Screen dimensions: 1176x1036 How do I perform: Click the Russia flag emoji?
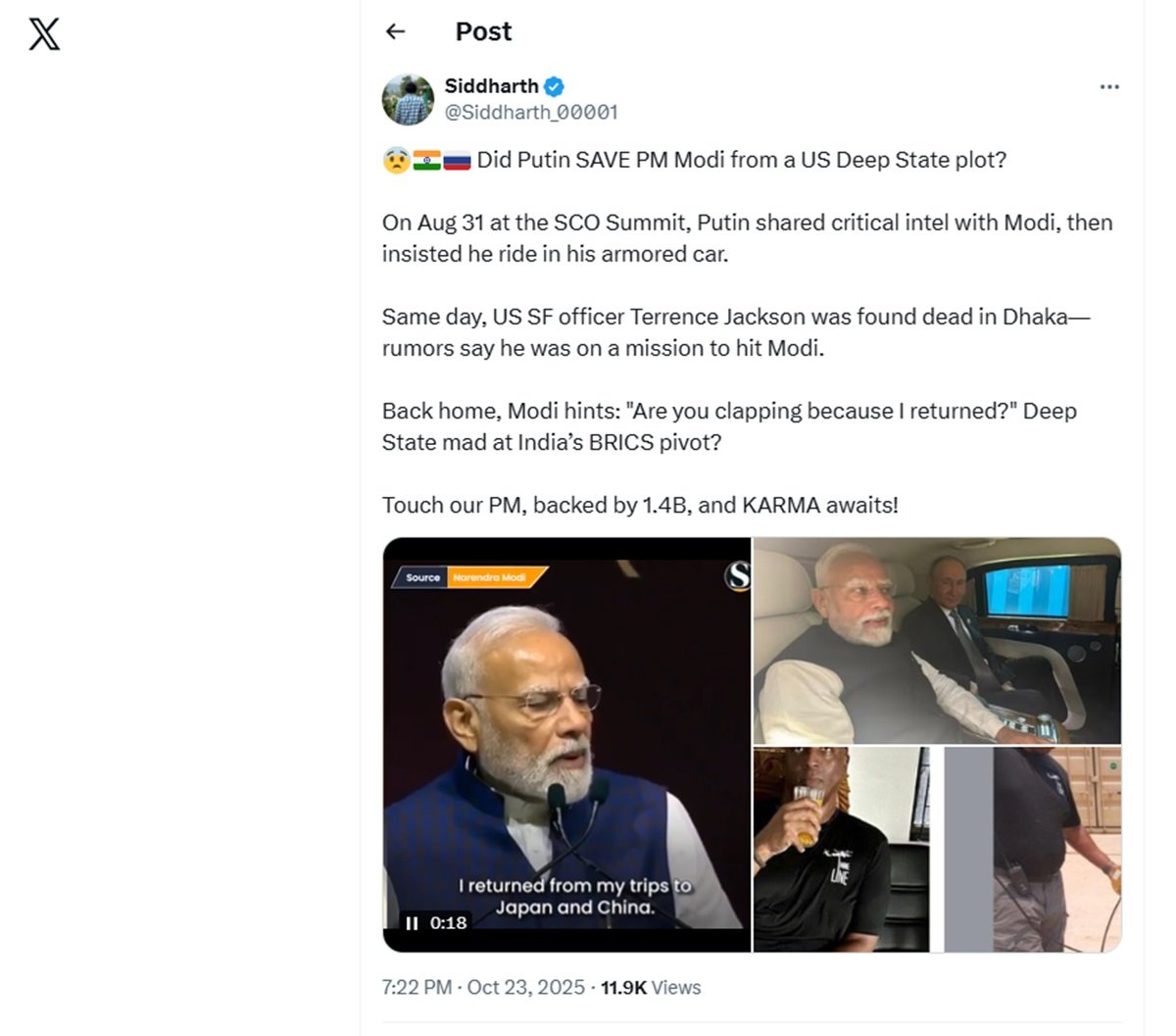click(x=458, y=161)
